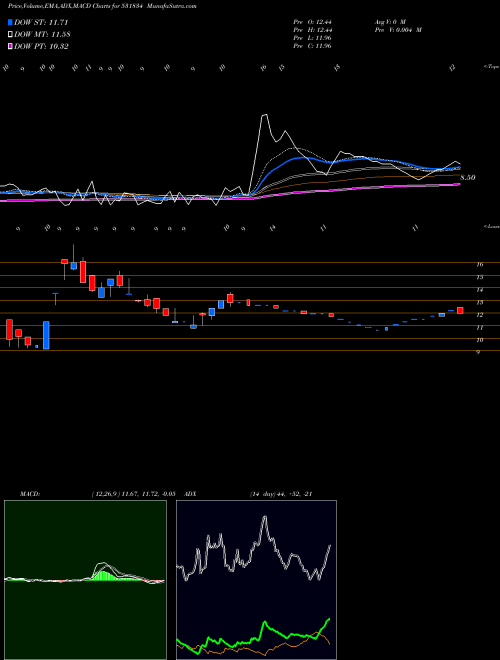Click the MACD (12,26,9) values text
This screenshot has width=500, height=660.
point(133,494)
